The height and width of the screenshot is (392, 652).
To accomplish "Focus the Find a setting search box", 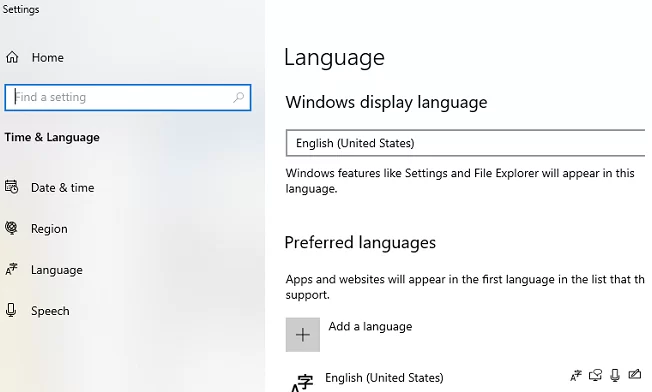I will click(x=128, y=98).
